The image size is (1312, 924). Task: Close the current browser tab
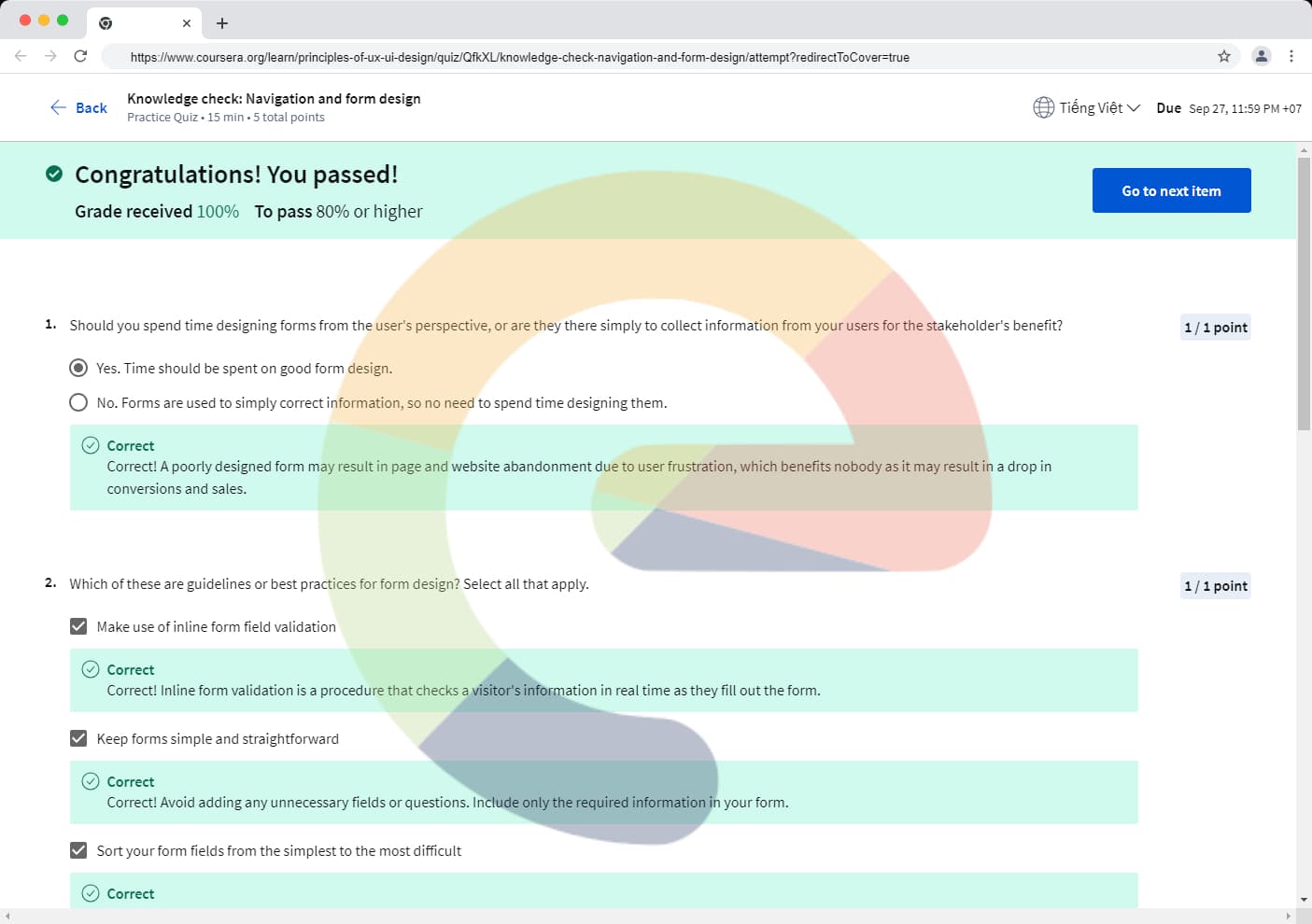[187, 23]
